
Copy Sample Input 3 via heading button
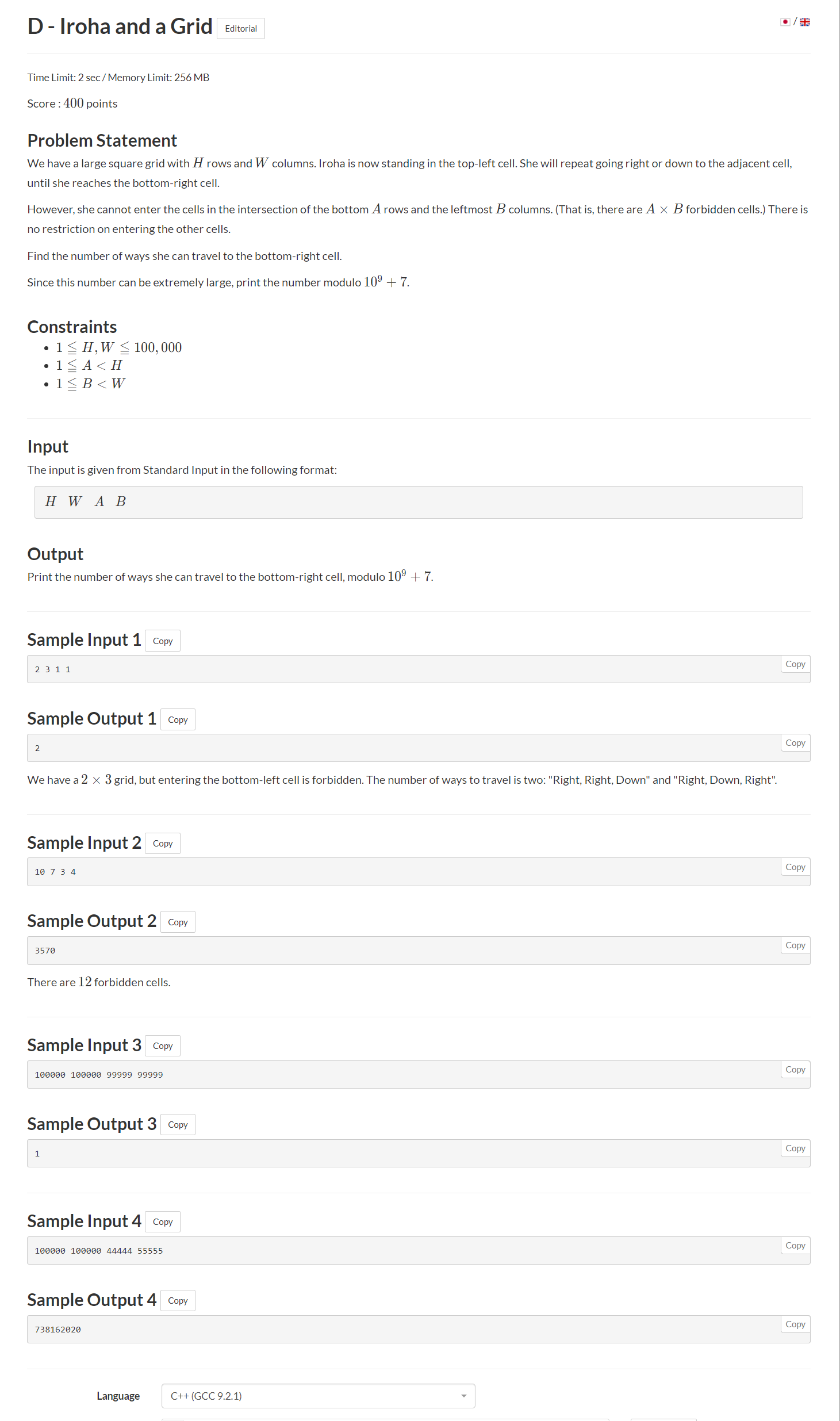(163, 1045)
